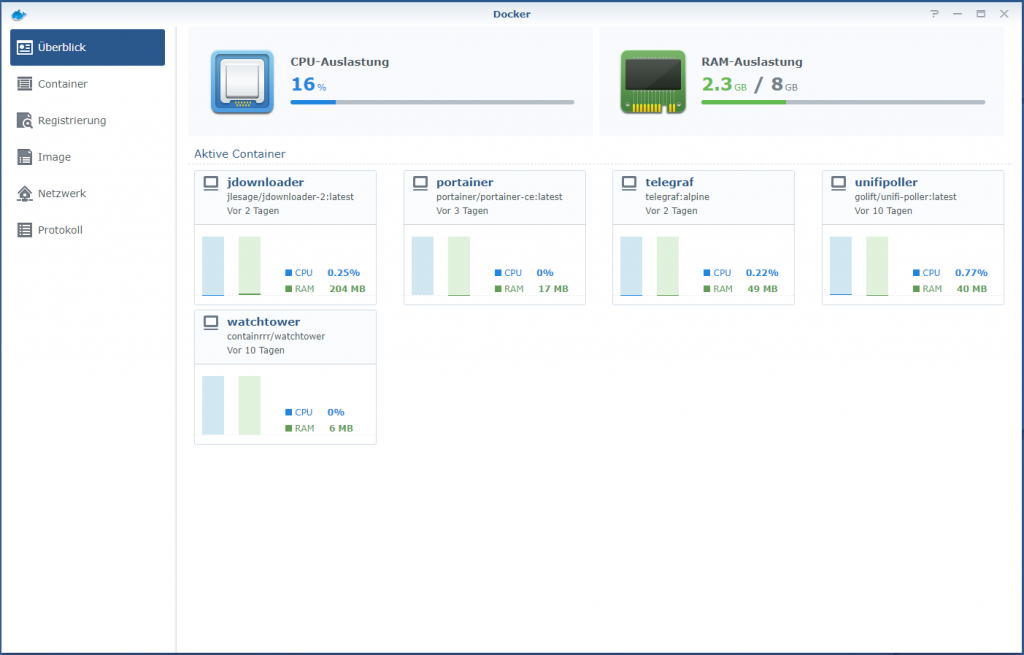1024x655 pixels.
Task: Open the Netzwerk section
Action: click(x=88, y=193)
